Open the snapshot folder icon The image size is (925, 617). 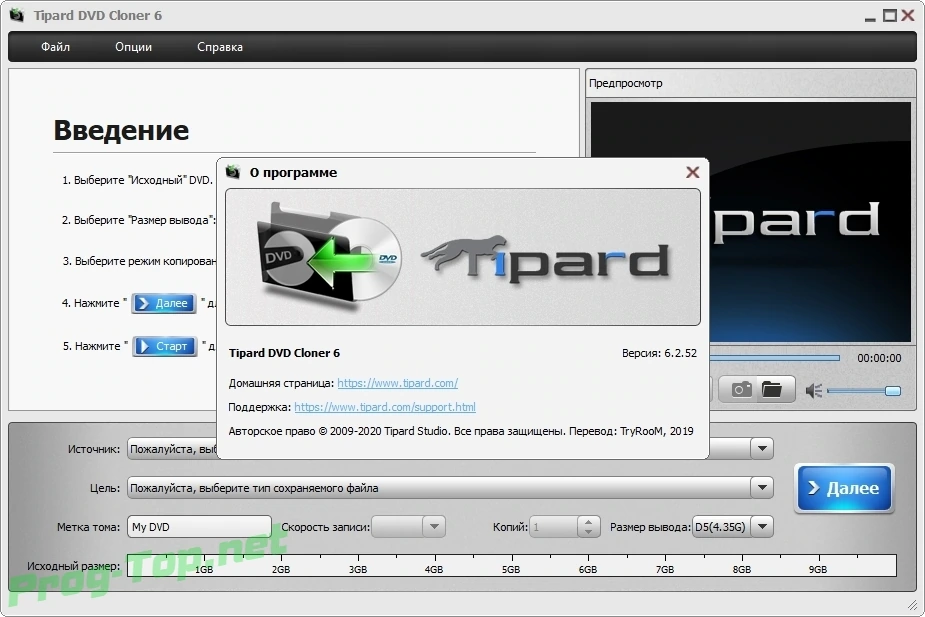772,389
